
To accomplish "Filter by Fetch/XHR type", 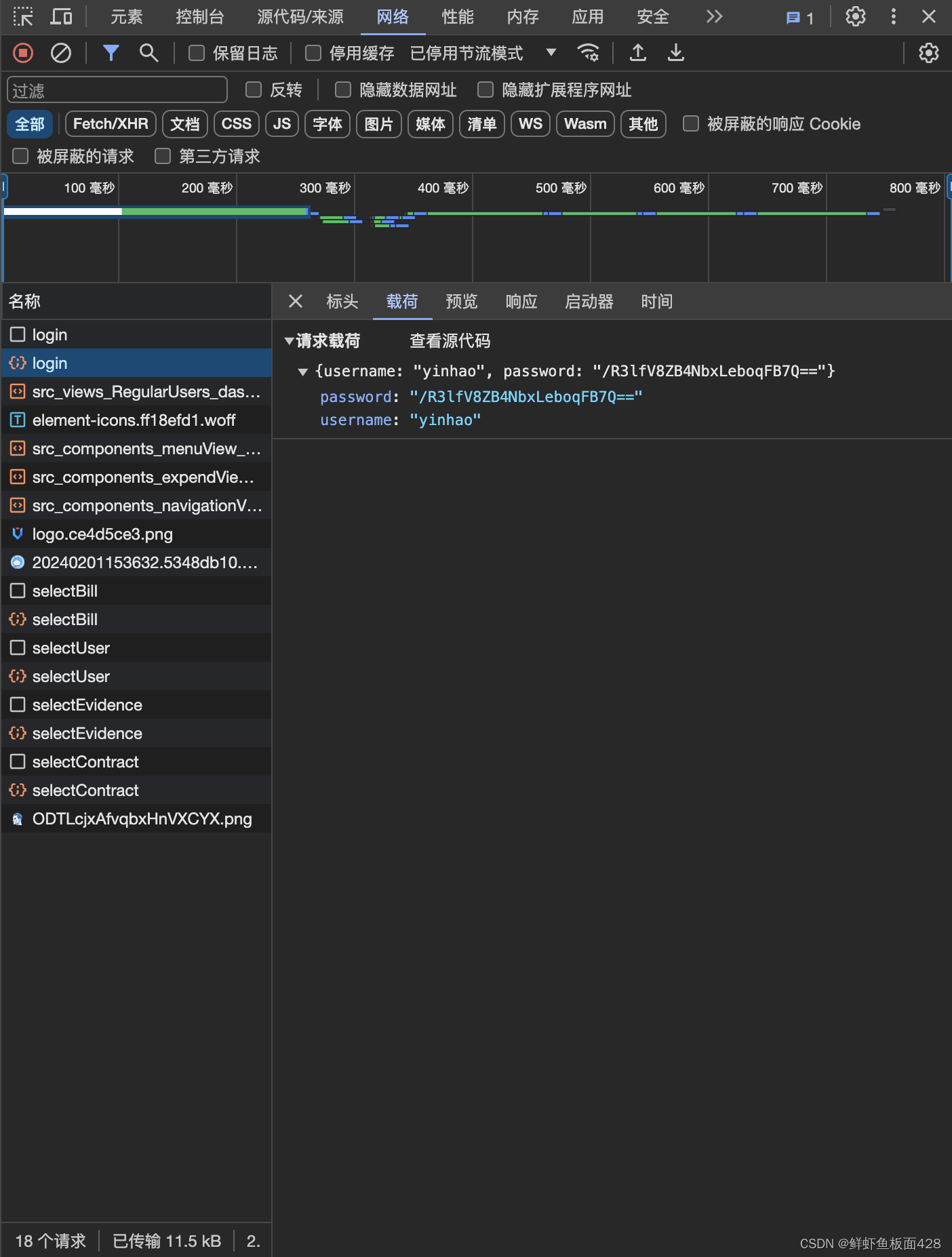I will pyautogui.click(x=111, y=124).
